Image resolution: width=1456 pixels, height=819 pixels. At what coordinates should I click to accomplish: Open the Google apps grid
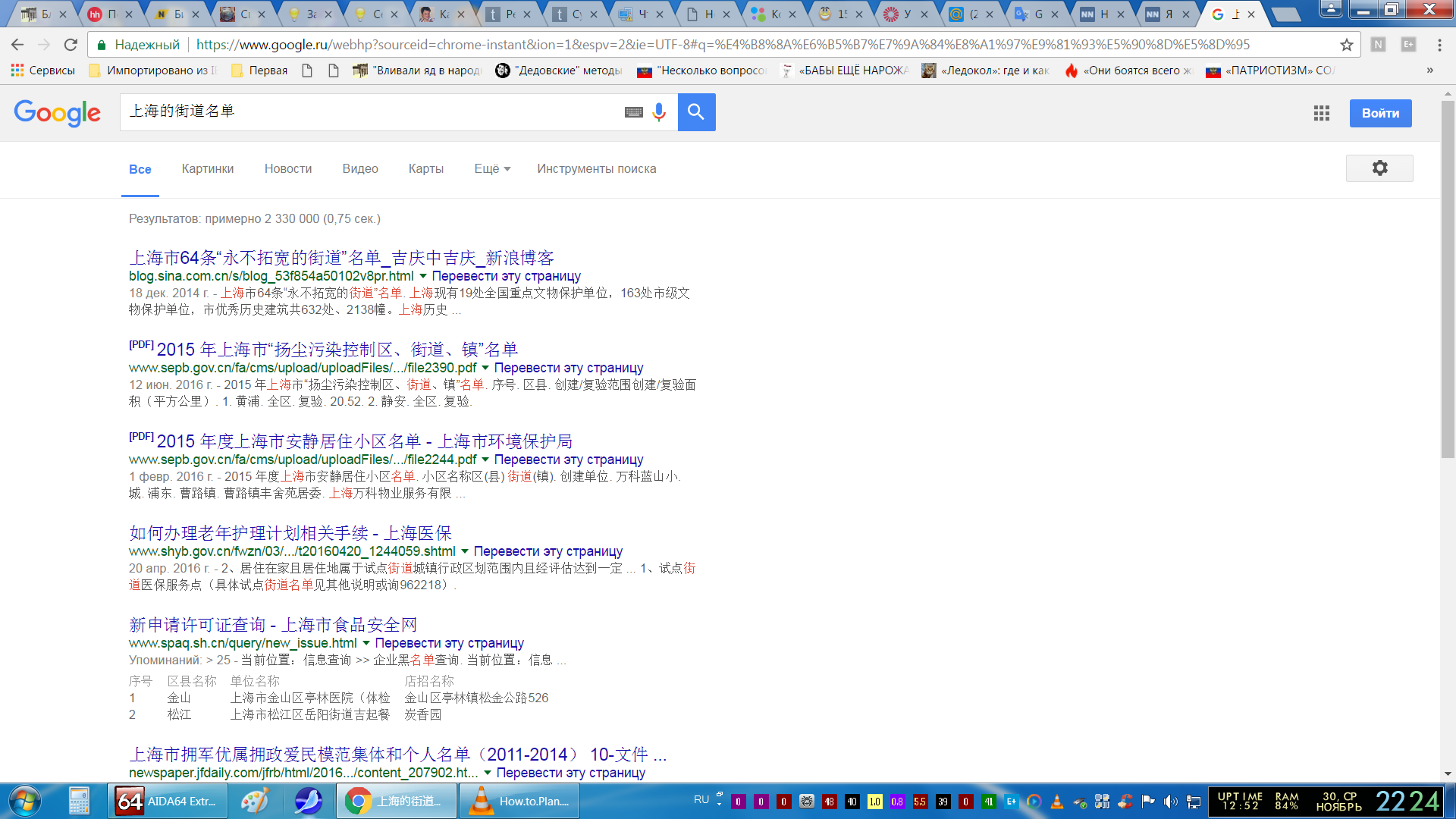coord(1321,113)
